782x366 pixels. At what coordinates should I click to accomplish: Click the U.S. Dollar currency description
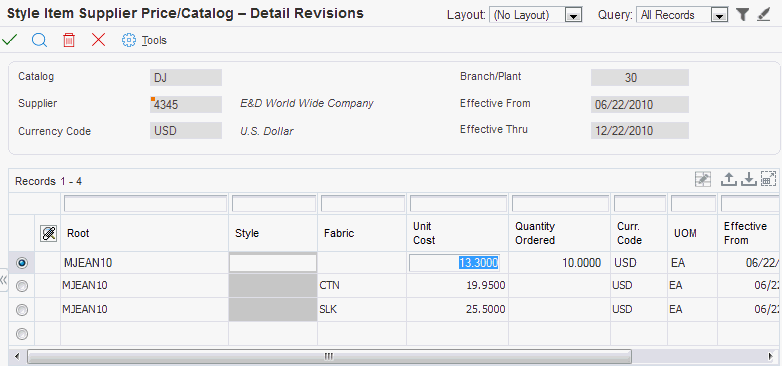[267, 131]
